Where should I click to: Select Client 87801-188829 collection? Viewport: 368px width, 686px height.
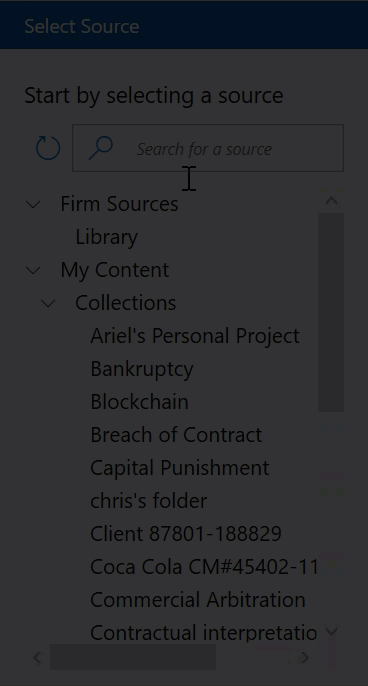pyautogui.click(x=186, y=534)
